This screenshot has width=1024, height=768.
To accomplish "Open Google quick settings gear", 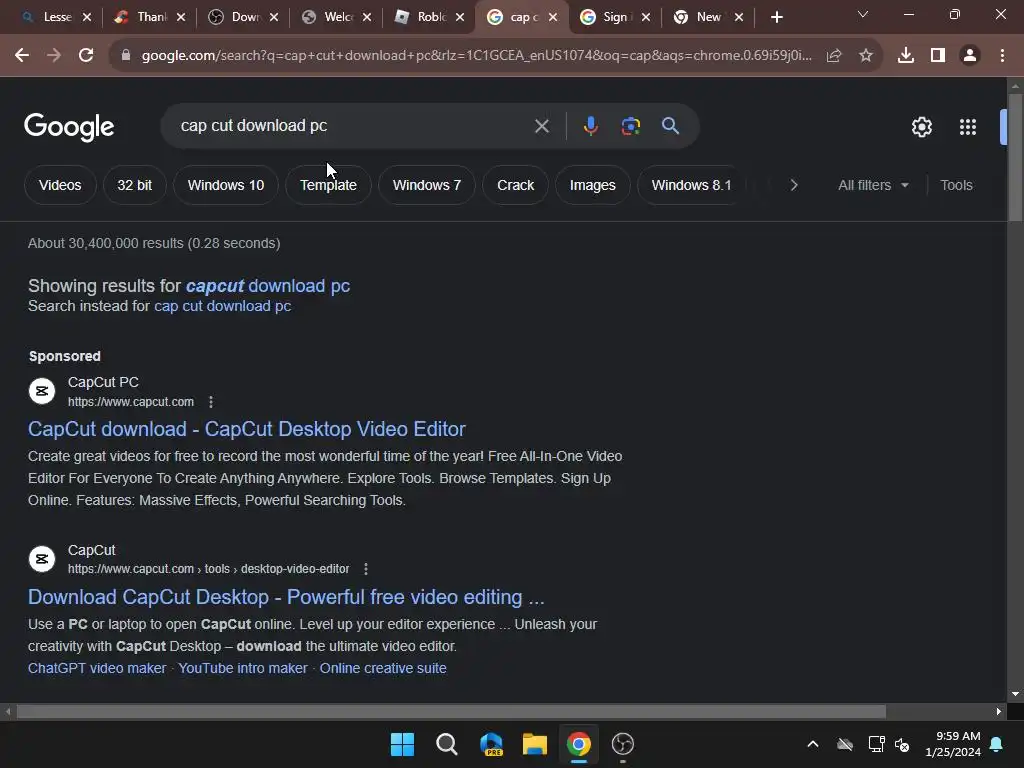I will click(x=921, y=127).
